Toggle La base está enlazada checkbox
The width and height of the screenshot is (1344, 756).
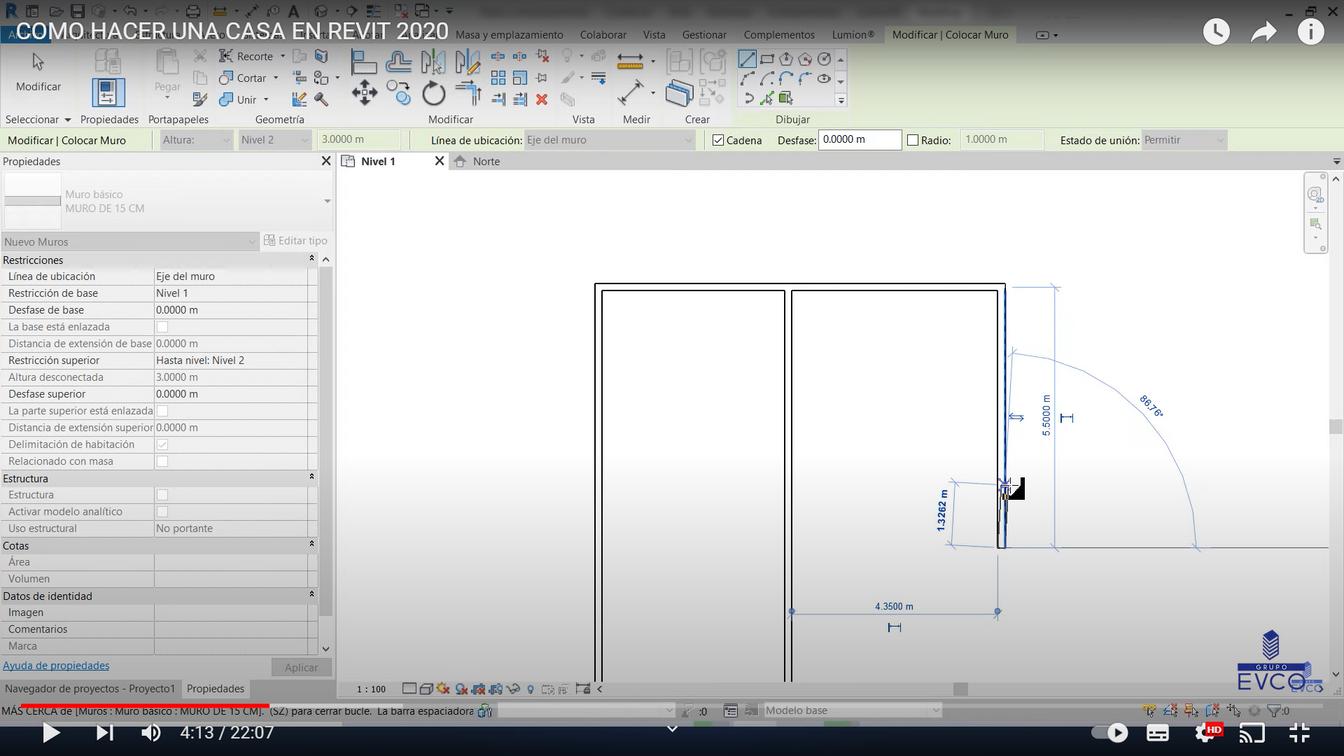pyautogui.click(x=162, y=327)
